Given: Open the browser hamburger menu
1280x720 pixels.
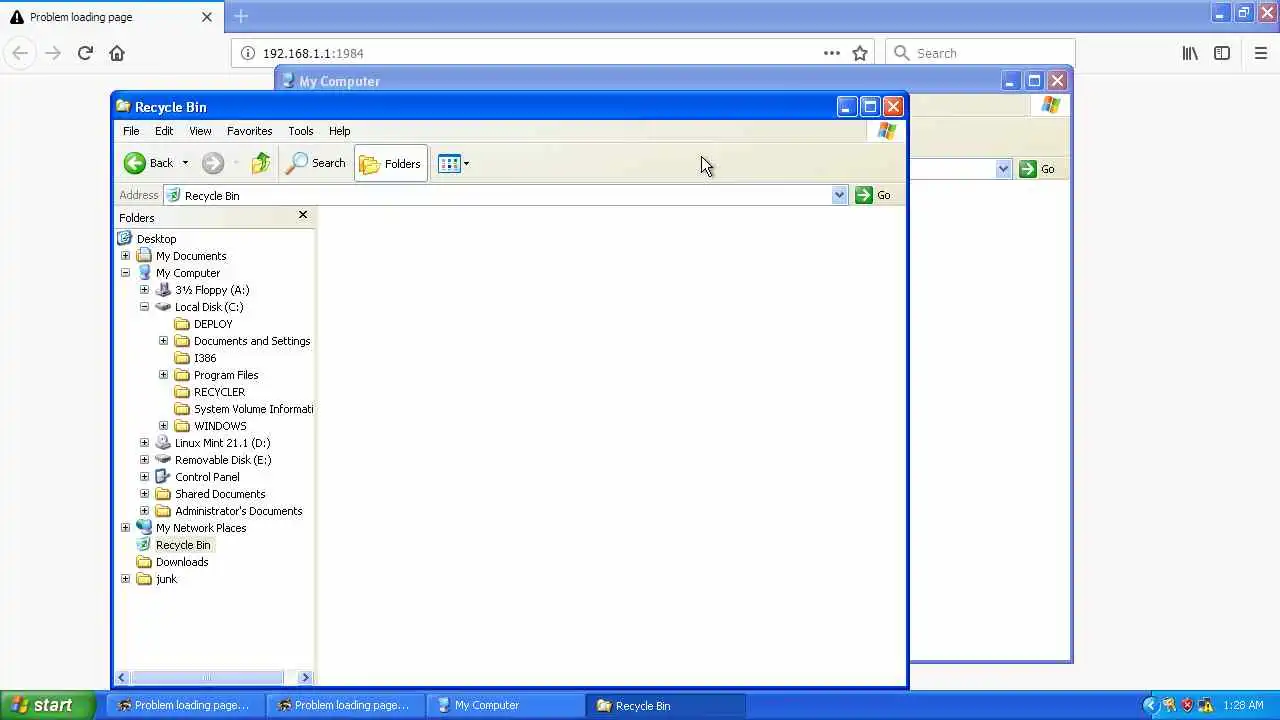Looking at the screenshot, I should (1261, 53).
